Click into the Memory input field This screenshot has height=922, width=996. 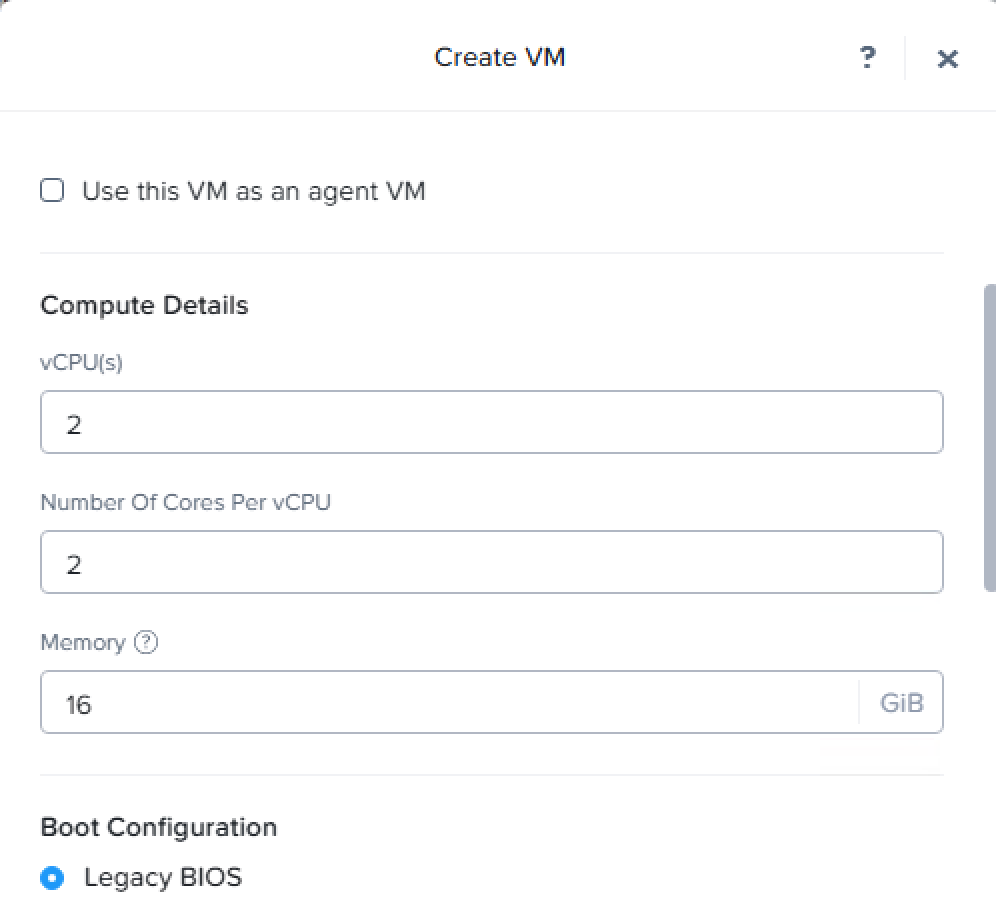(x=450, y=702)
